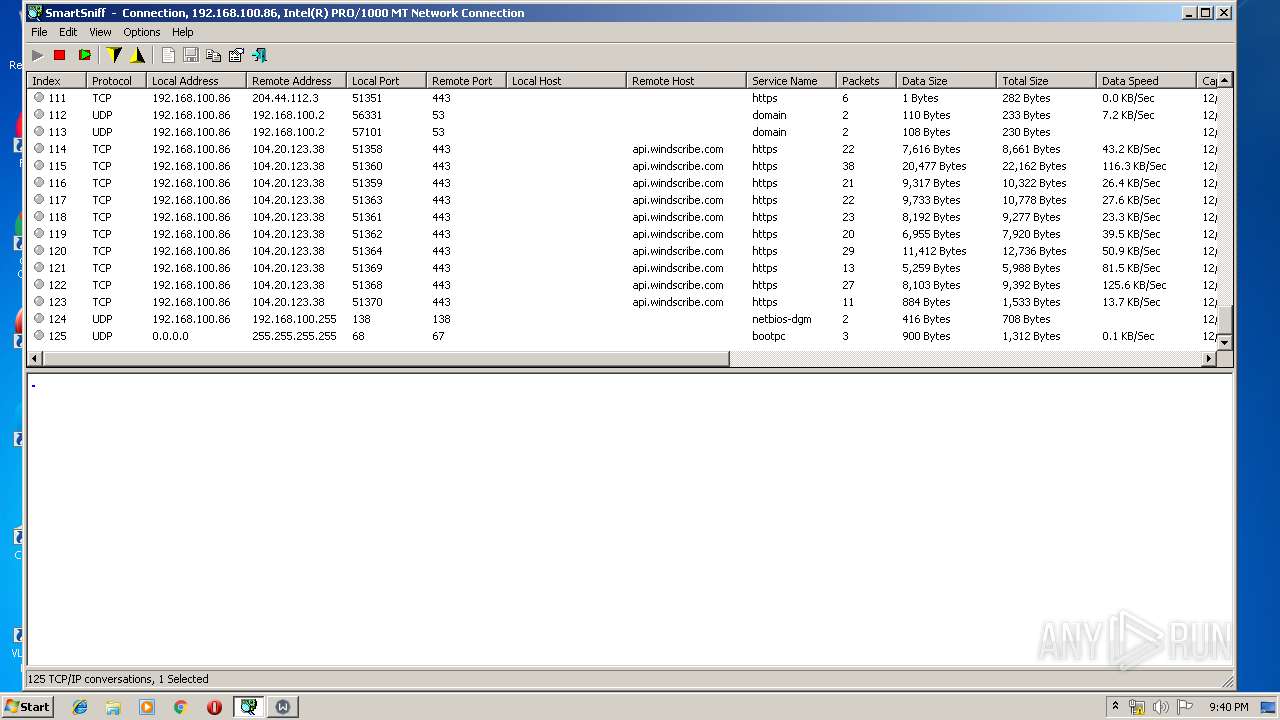Launch Internet Explorer from taskbar
The height and width of the screenshot is (720, 1280).
(80, 707)
